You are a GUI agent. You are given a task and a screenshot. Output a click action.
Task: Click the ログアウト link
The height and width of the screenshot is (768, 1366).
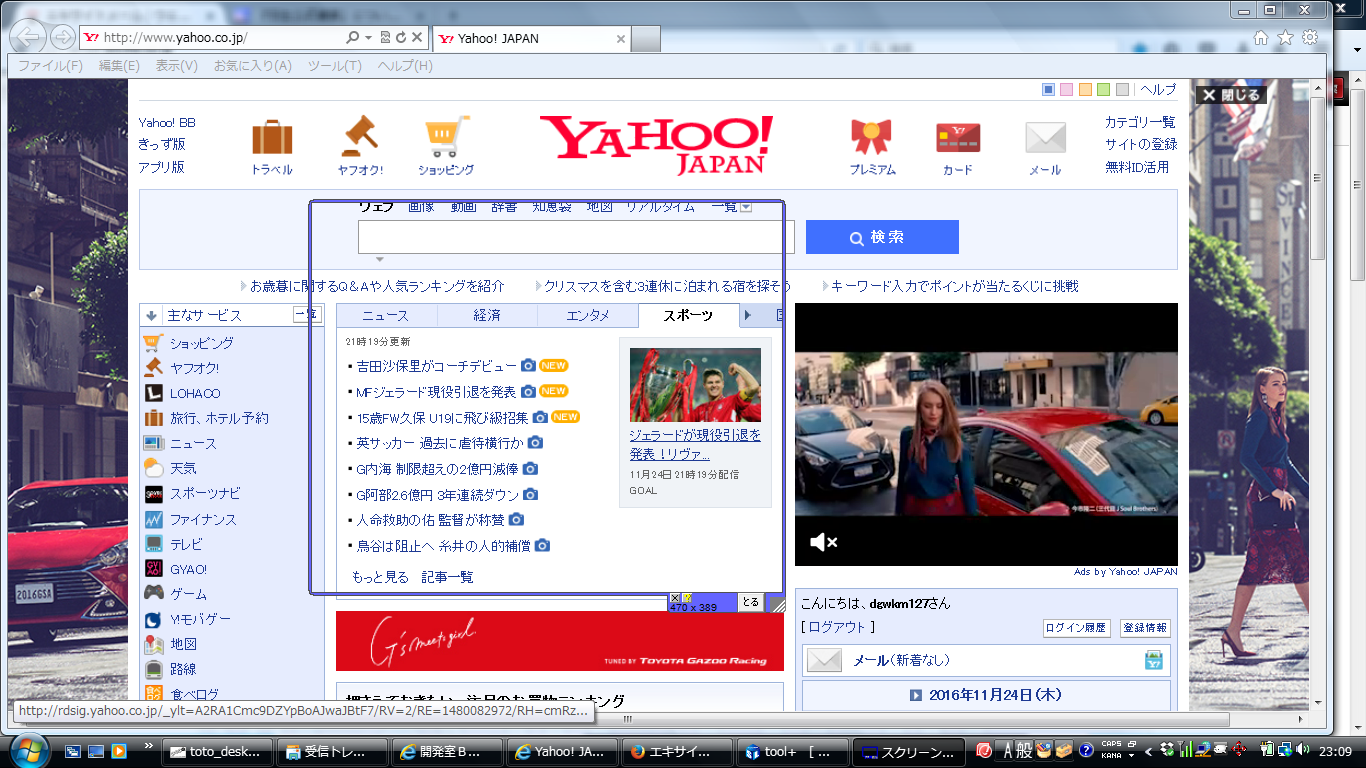(838, 627)
